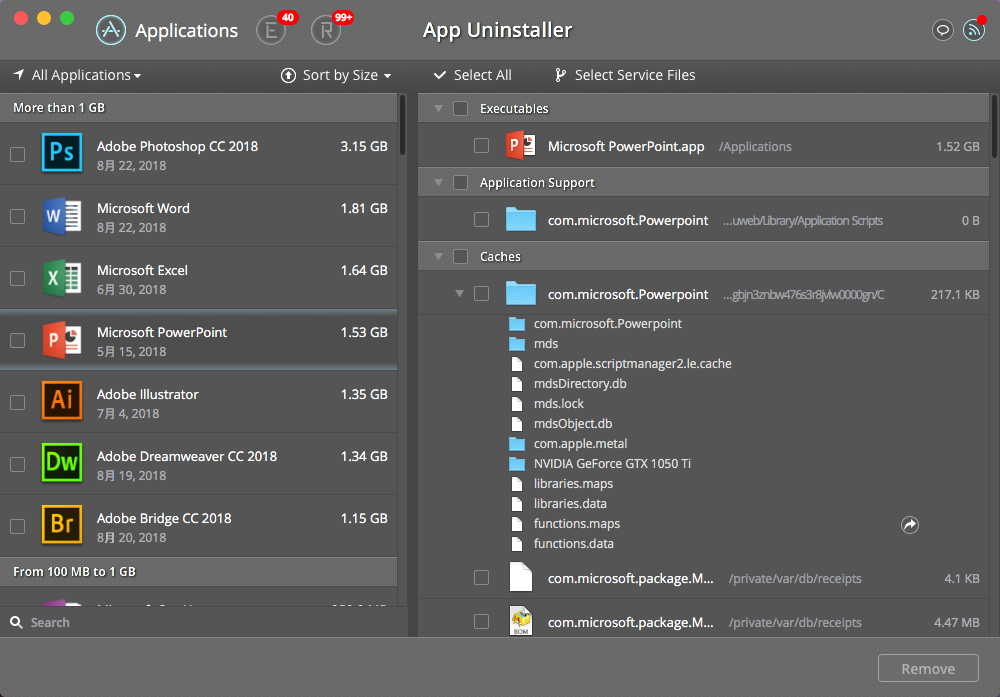Check the Microsoft Excel checkbox
This screenshot has height=697, width=1000.
tap(18, 278)
